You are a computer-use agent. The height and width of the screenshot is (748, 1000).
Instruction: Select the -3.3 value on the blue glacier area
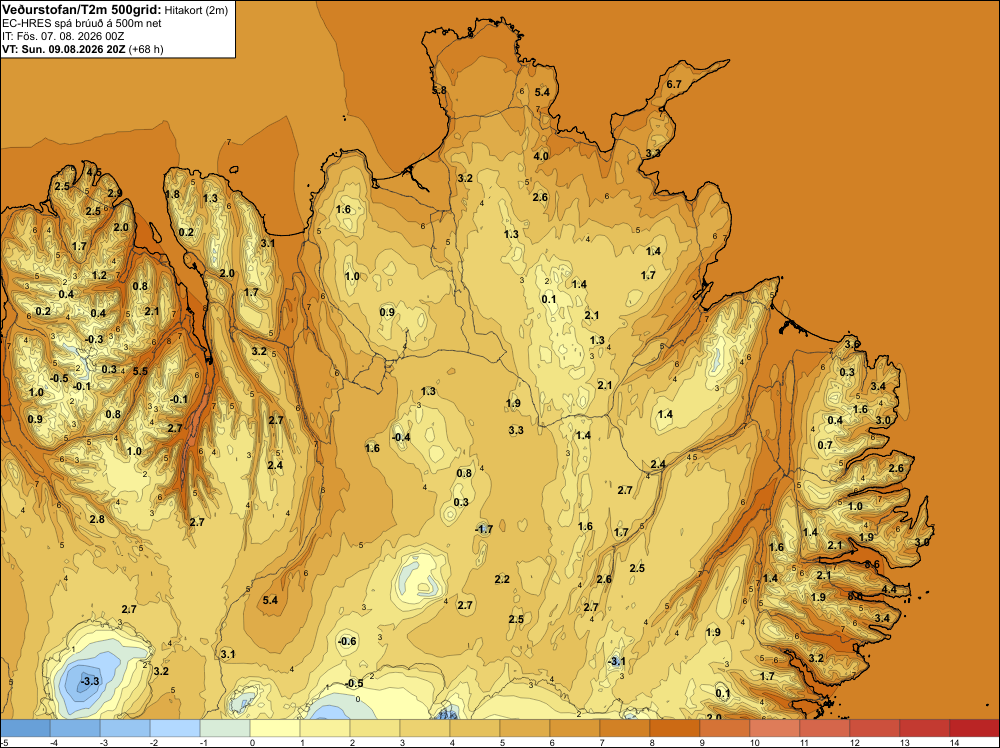coord(90,681)
